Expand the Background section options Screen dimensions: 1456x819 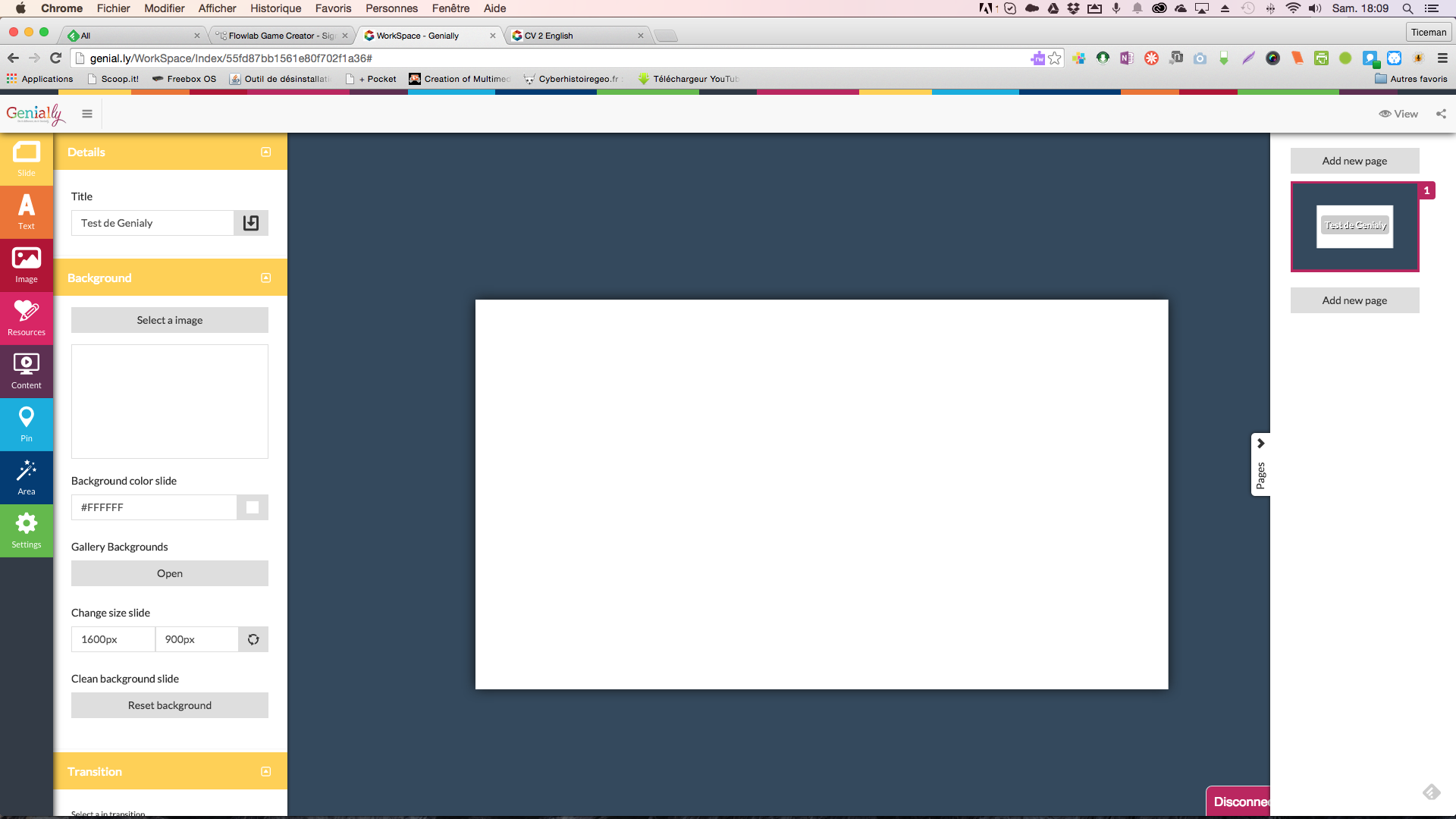[265, 277]
